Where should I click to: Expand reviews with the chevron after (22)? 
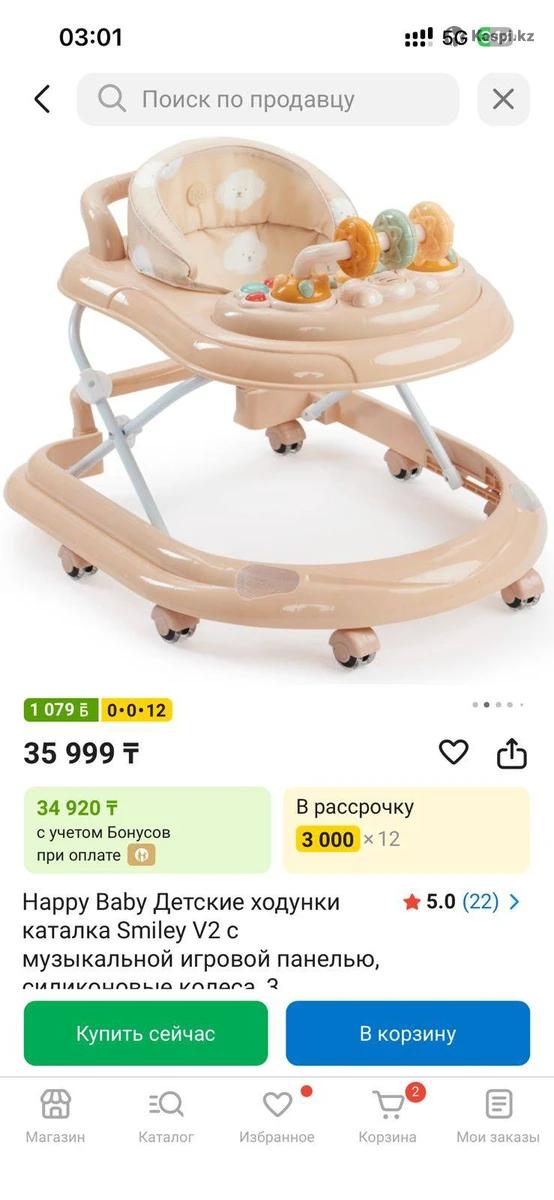point(515,902)
